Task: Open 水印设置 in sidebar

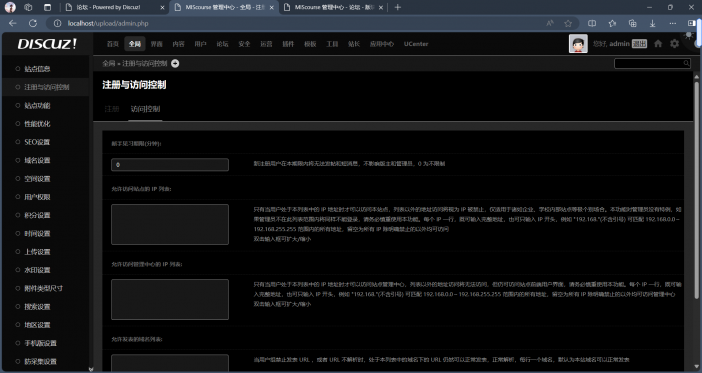Action: coord(37,270)
